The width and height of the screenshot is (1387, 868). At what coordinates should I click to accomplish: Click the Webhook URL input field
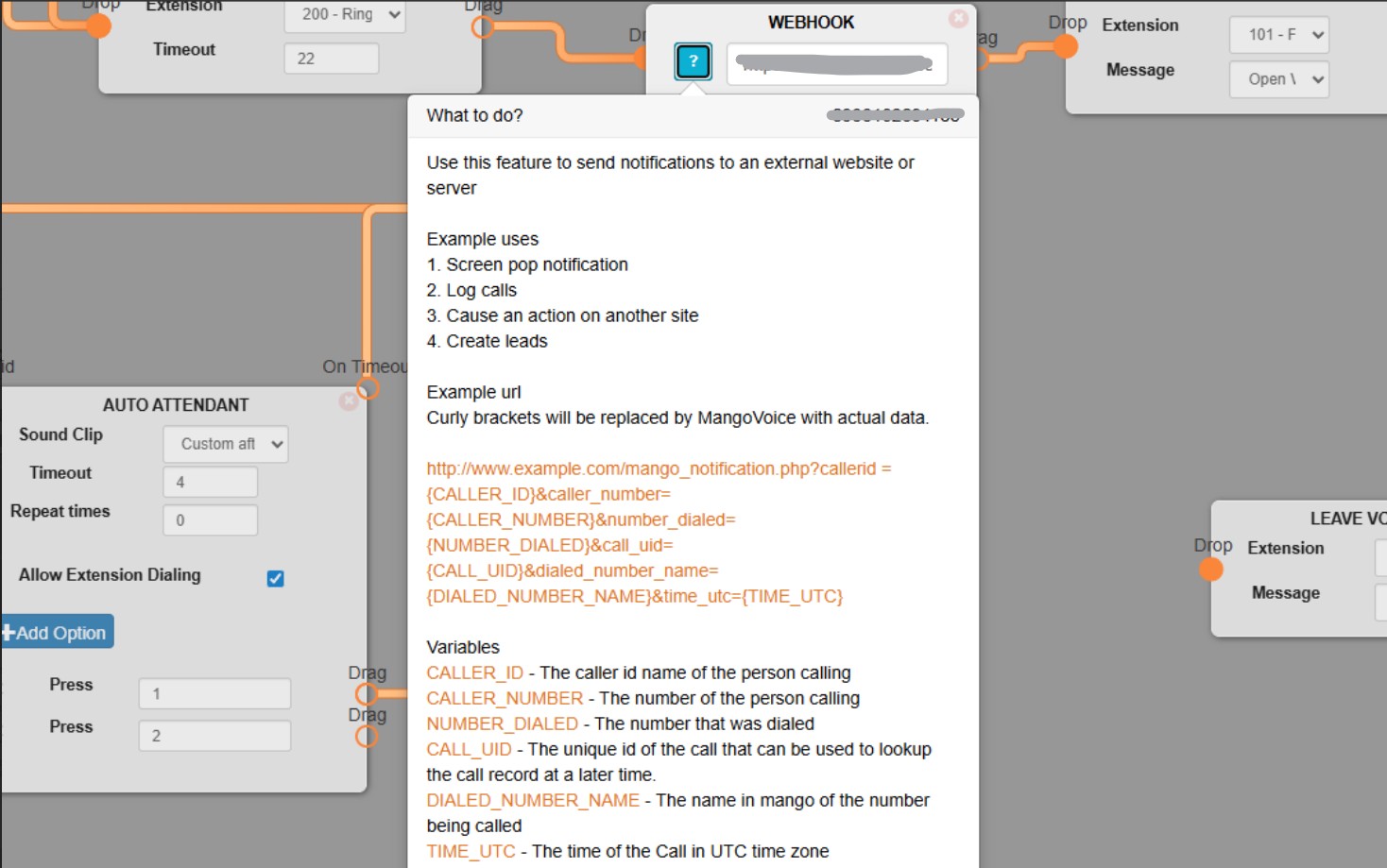point(836,64)
